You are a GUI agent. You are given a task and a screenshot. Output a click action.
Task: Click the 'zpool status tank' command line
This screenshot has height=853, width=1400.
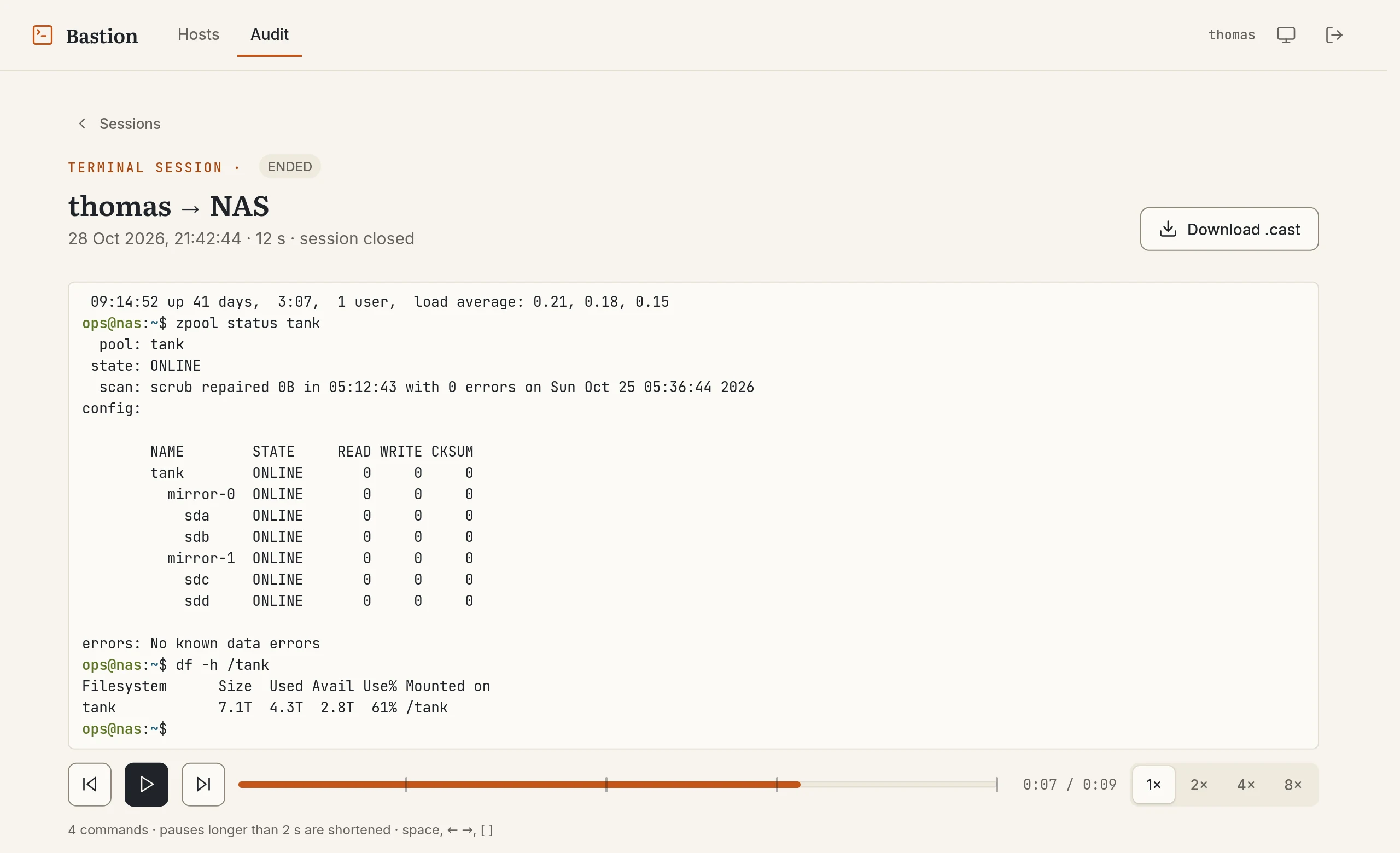pos(201,323)
